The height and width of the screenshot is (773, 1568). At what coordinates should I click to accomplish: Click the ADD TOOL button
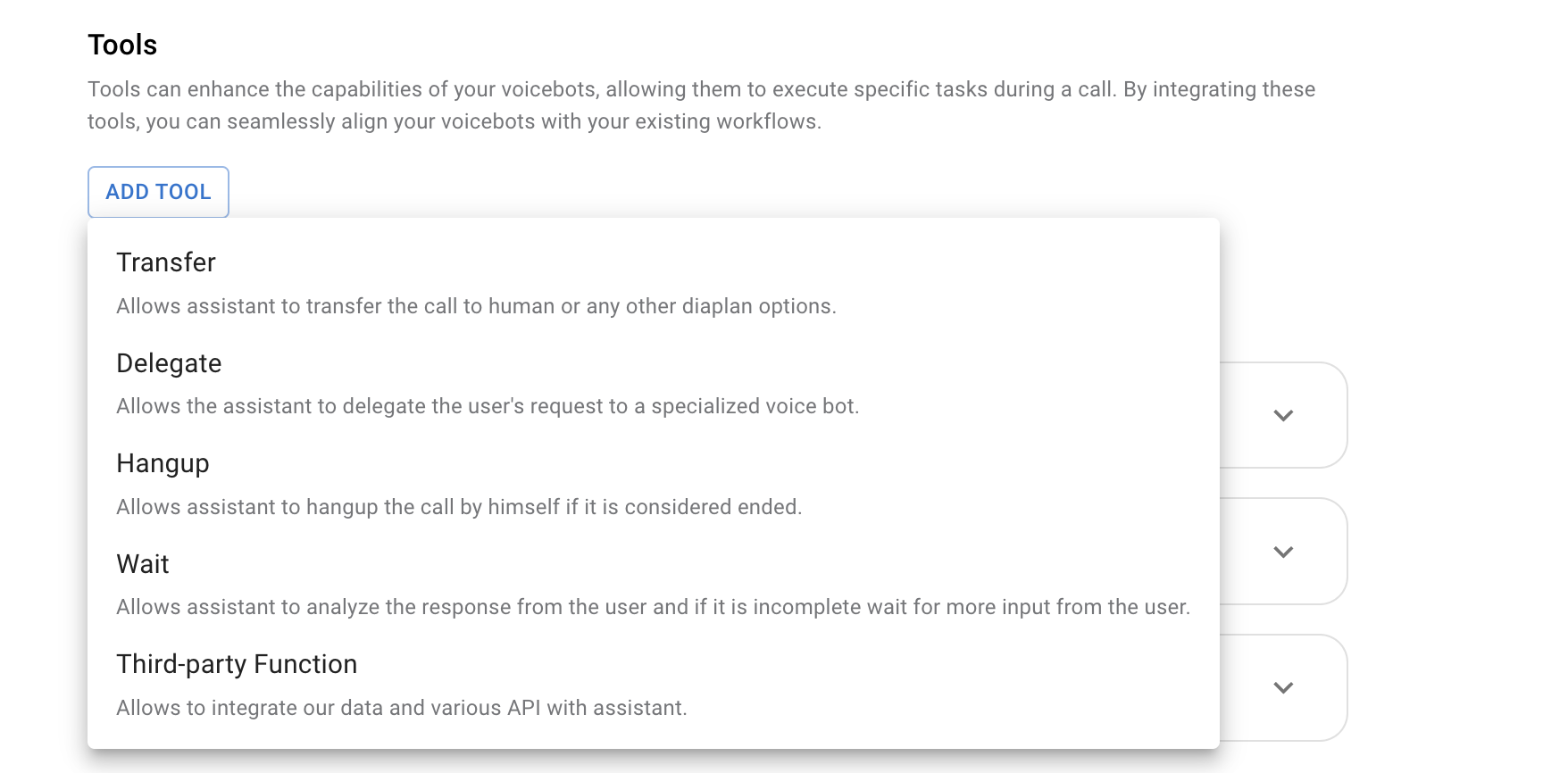(157, 192)
